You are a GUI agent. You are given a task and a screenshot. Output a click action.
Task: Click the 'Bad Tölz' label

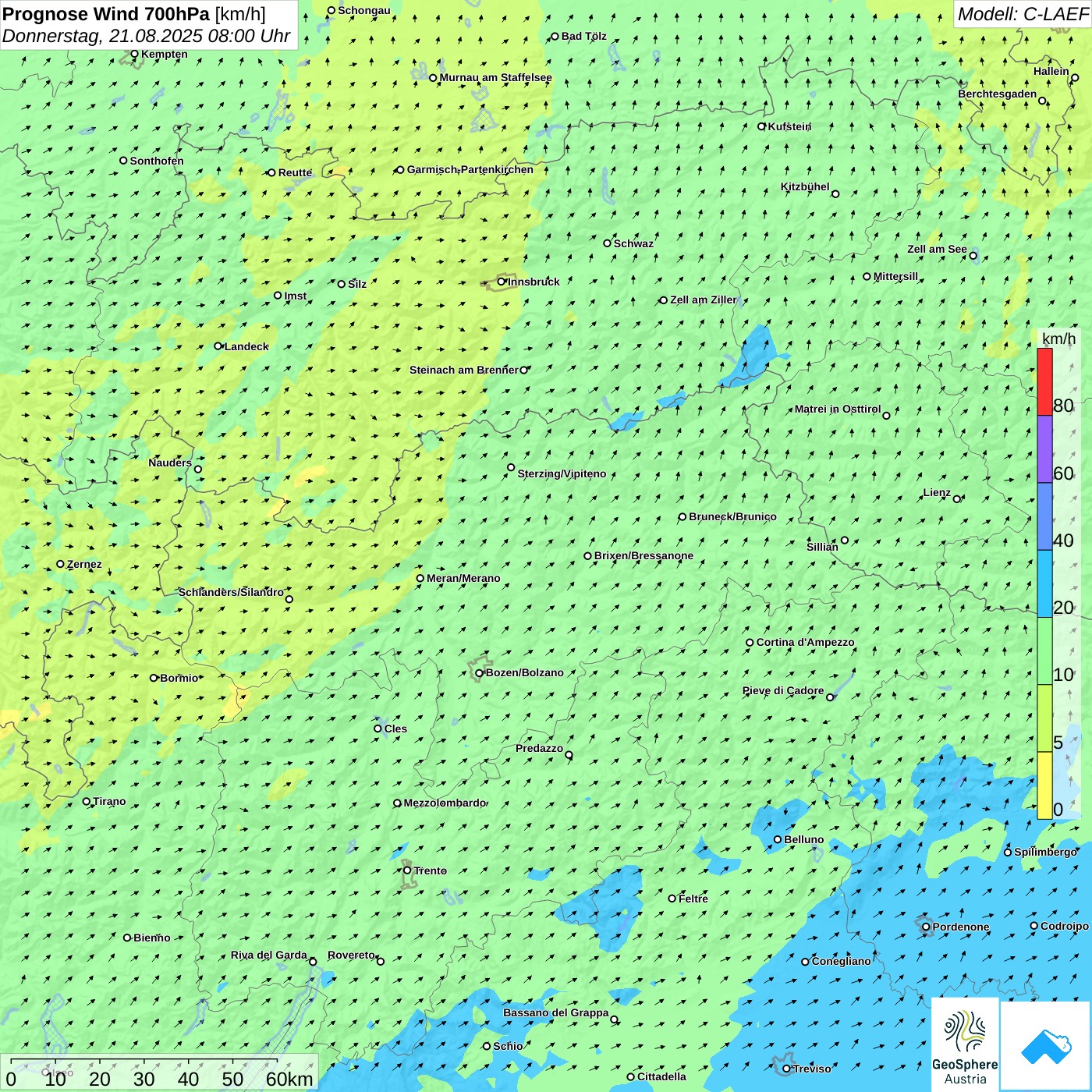click(583, 36)
